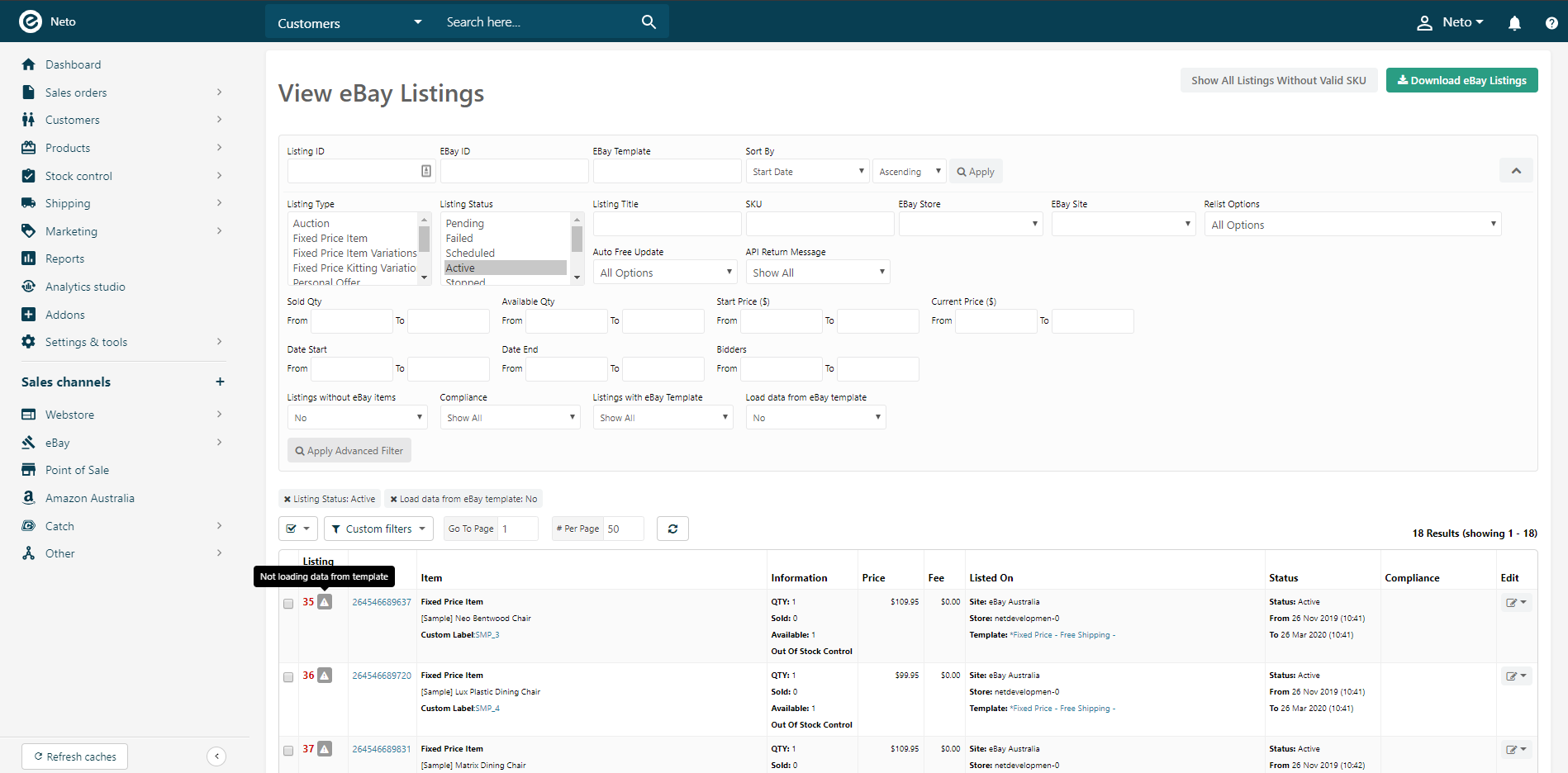
Task: Click the Point of Sale icon
Action: [x=29, y=470]
